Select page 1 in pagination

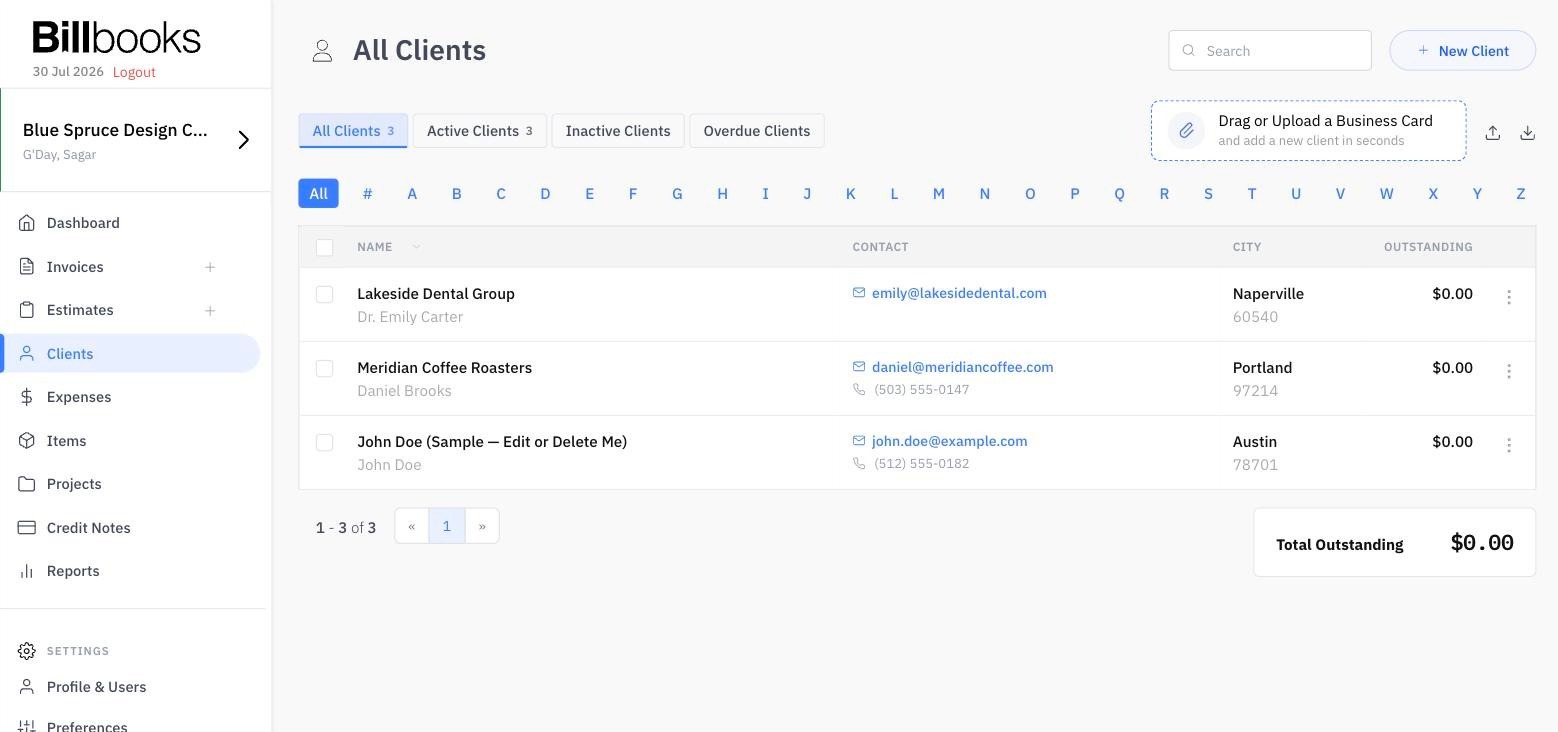coord(447,526)
